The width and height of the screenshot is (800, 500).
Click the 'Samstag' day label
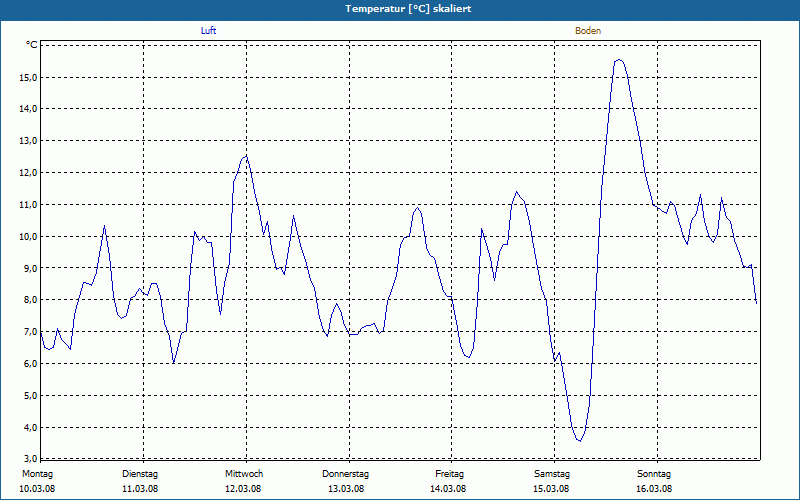552,474
